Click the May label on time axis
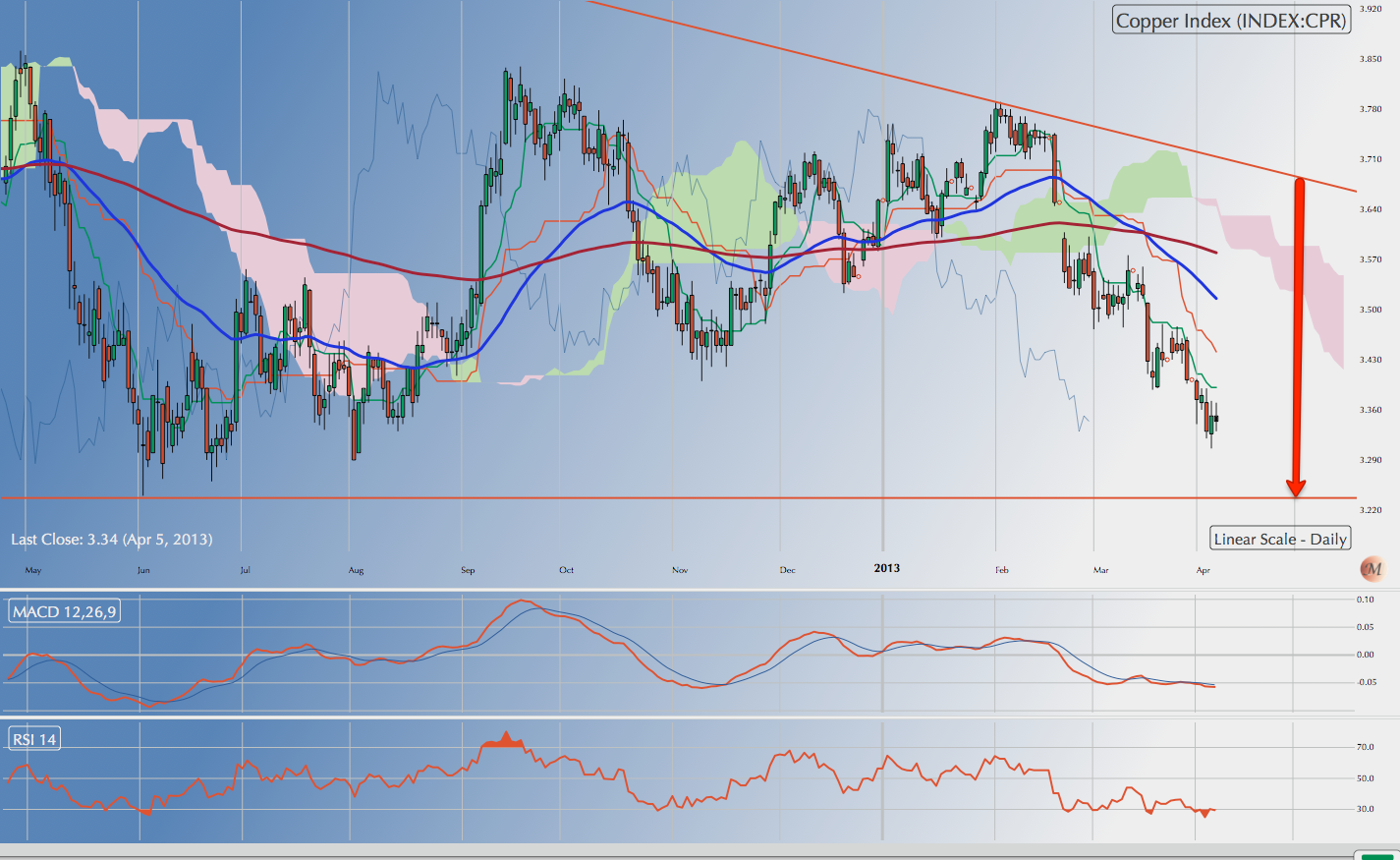This screenshot has width=1400, height=860. pyautogui.click(x=33, y=570)
